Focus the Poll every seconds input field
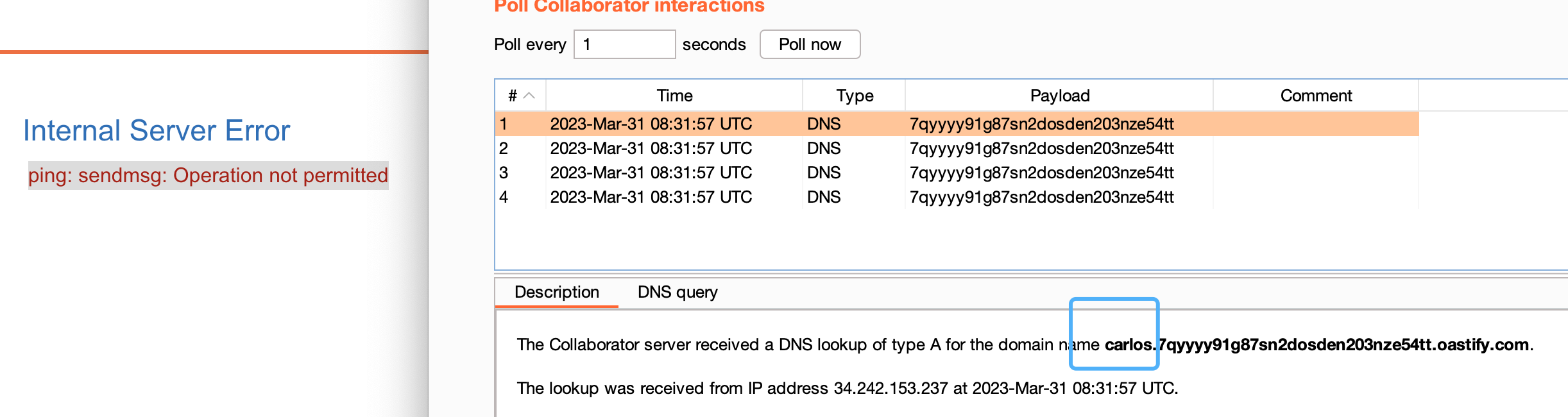This screenshot has width=1568, height=417. pos(624,44)
